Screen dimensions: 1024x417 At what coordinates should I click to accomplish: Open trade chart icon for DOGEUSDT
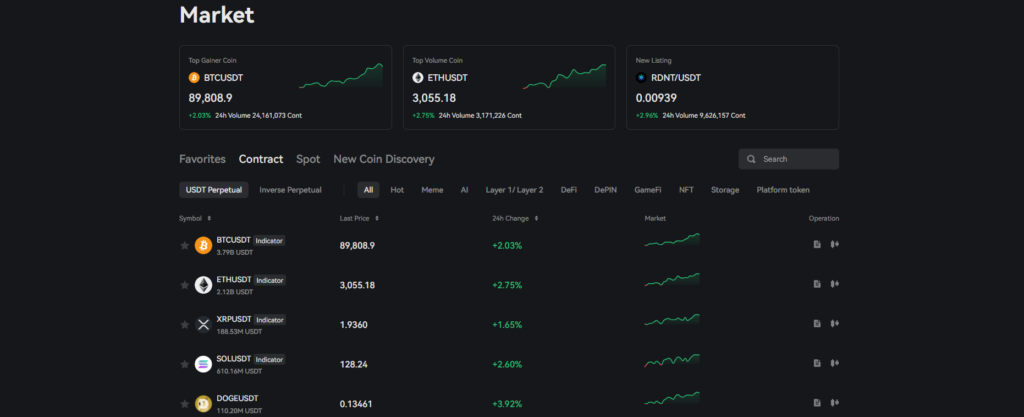[834, 403]
